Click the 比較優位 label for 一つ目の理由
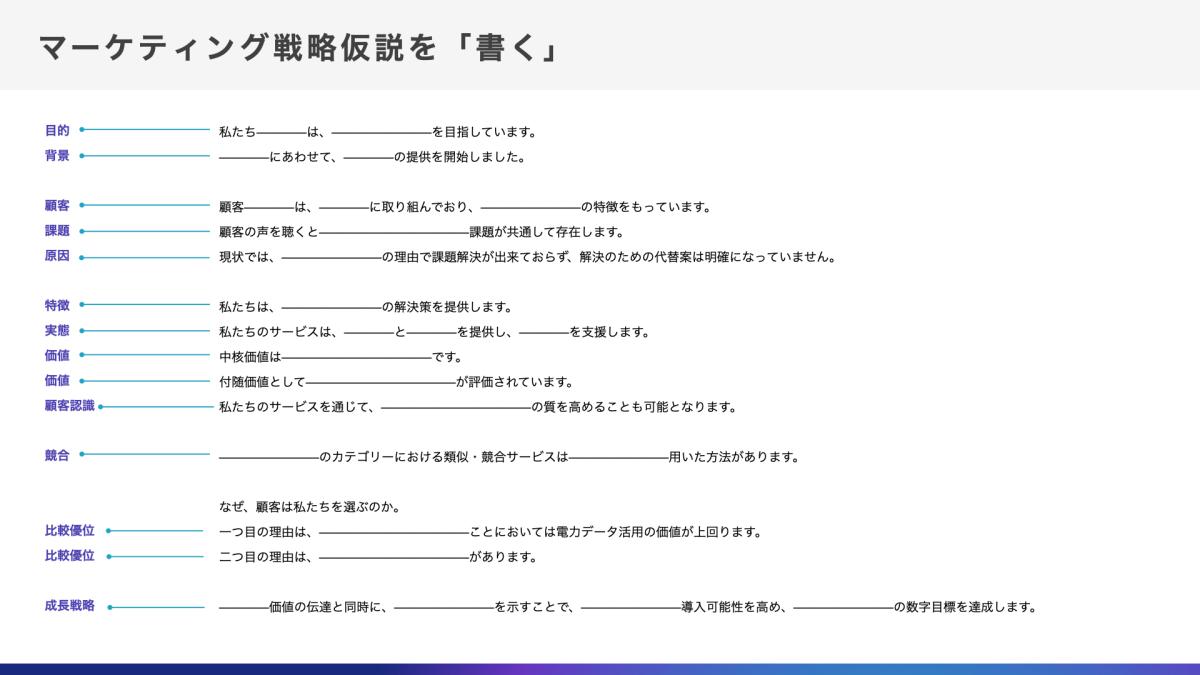This screenshot has height=675, width=1200. [x=69, y=531]
